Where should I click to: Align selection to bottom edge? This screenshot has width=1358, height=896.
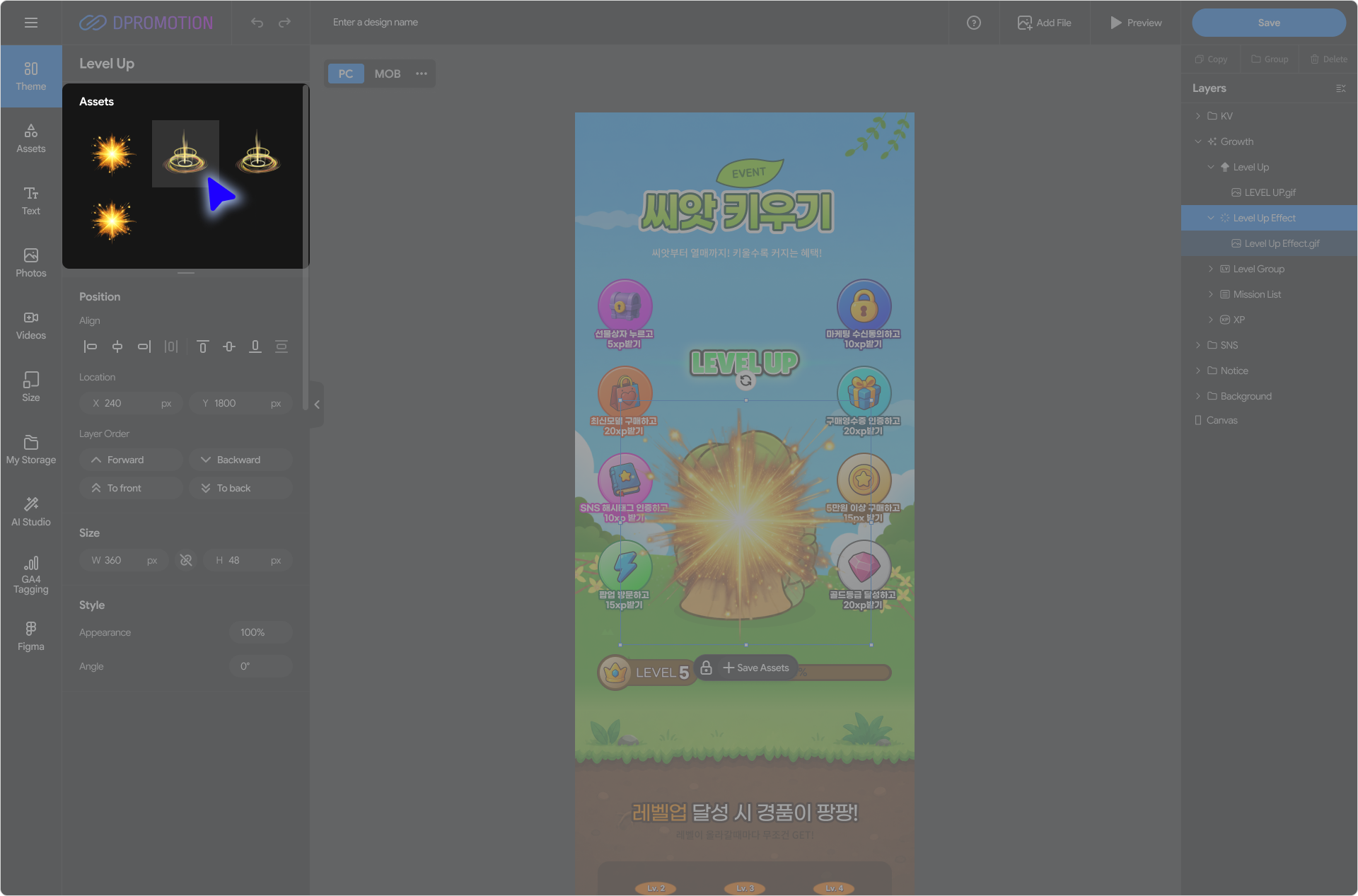255,347
